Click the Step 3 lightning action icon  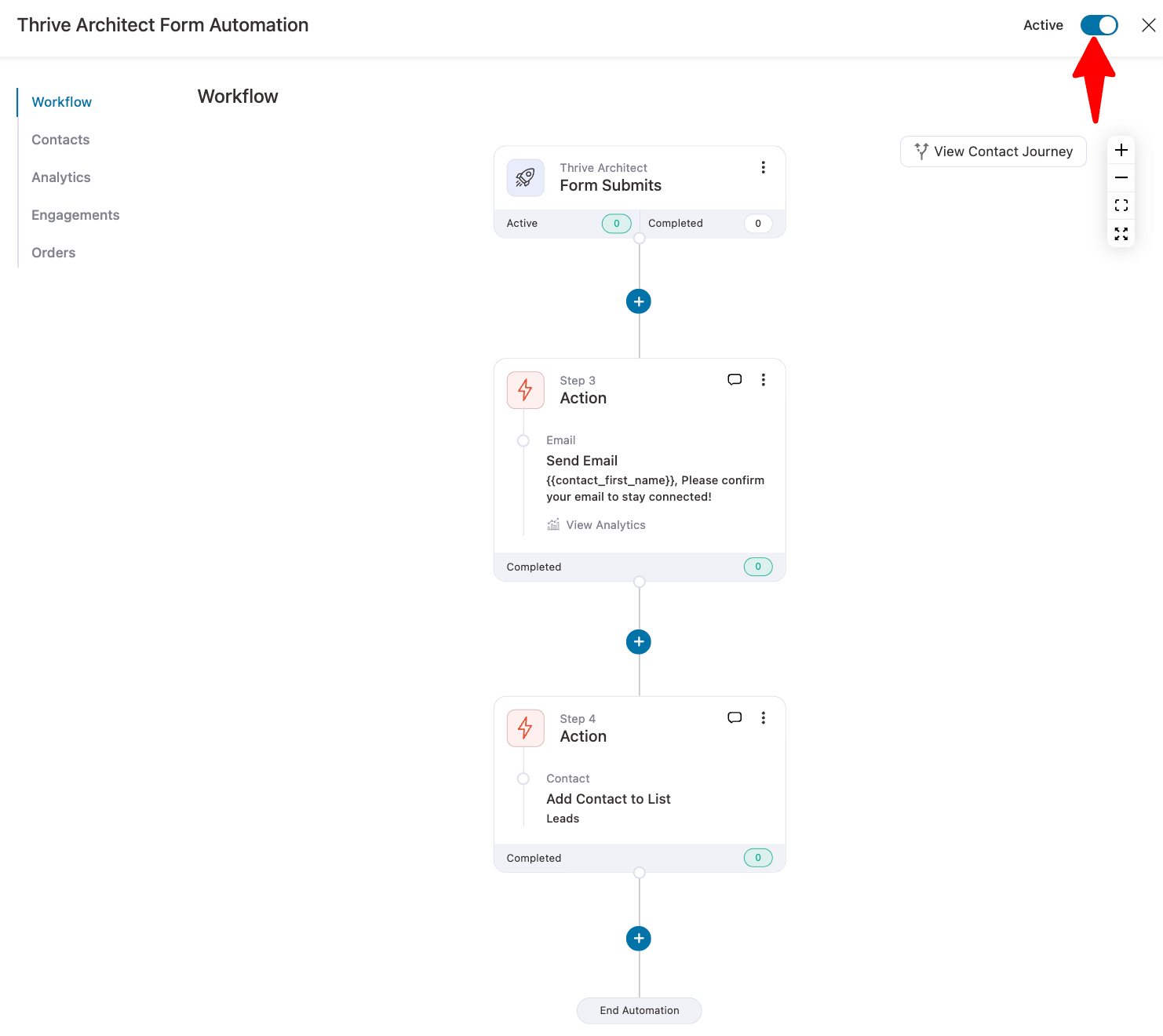pos(525,390)
